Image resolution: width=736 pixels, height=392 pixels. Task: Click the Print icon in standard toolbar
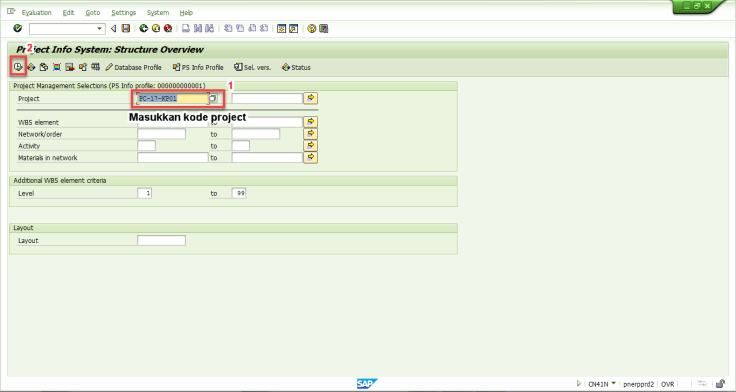186,29
